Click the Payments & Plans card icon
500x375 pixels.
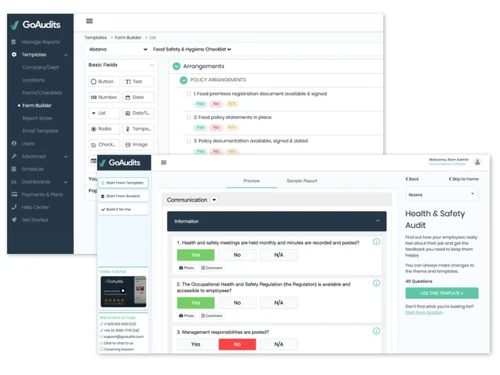pyautogui.click(x=14, y=194)
